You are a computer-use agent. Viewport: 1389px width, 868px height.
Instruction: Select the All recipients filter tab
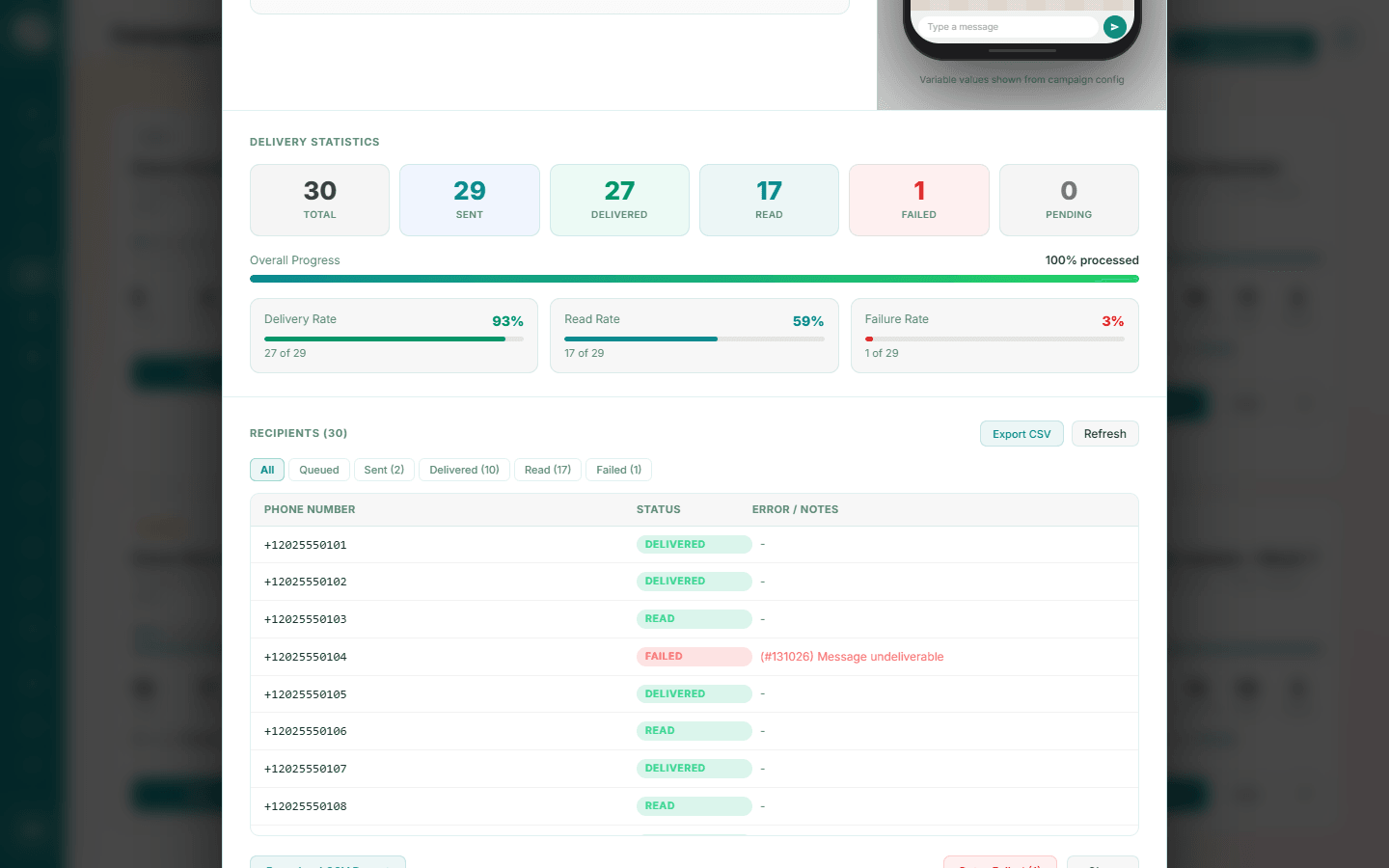coord(267,470)
